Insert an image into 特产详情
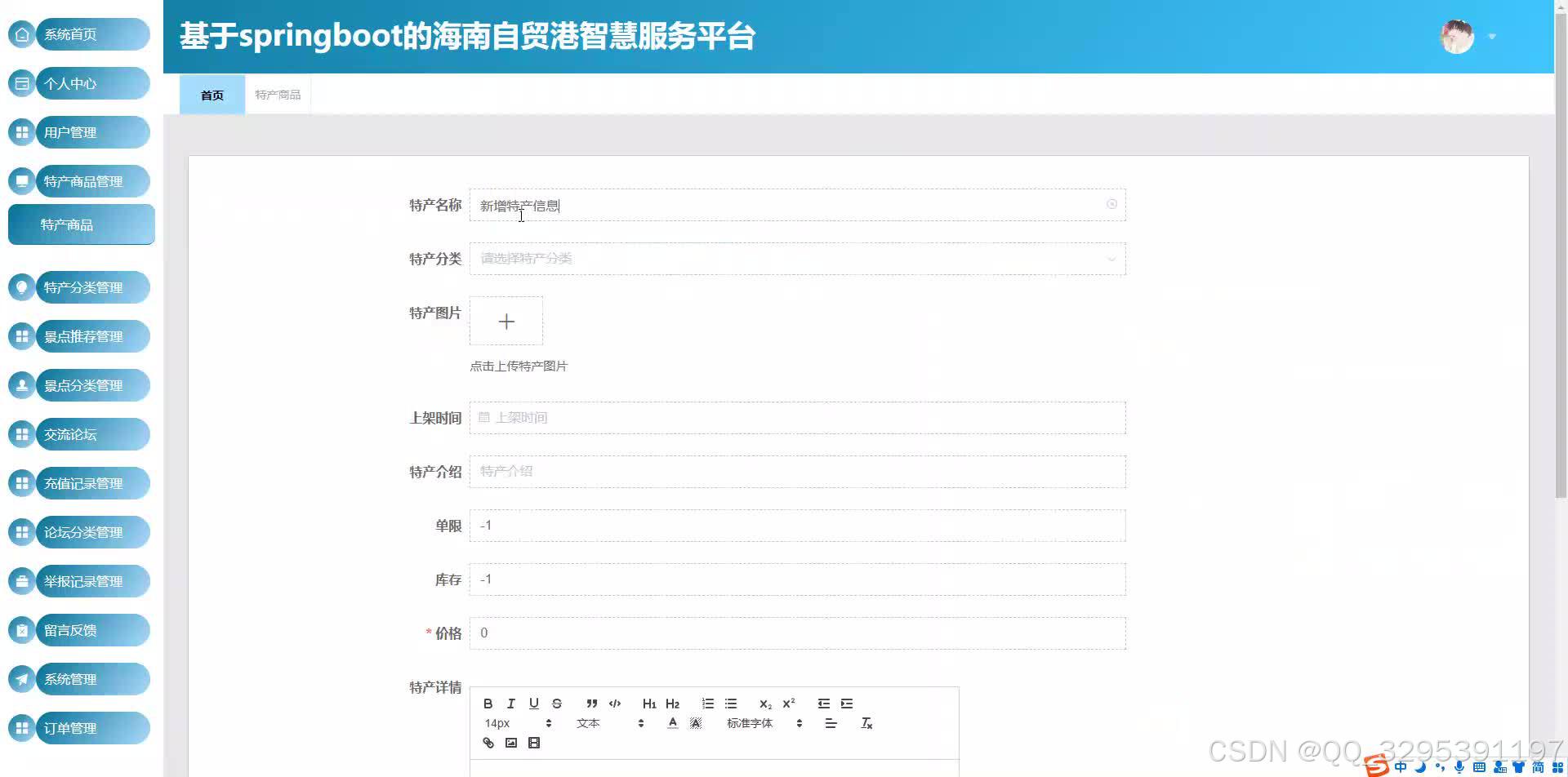The height and width of the screenshot is (777, 1568). tap(510, 742)
